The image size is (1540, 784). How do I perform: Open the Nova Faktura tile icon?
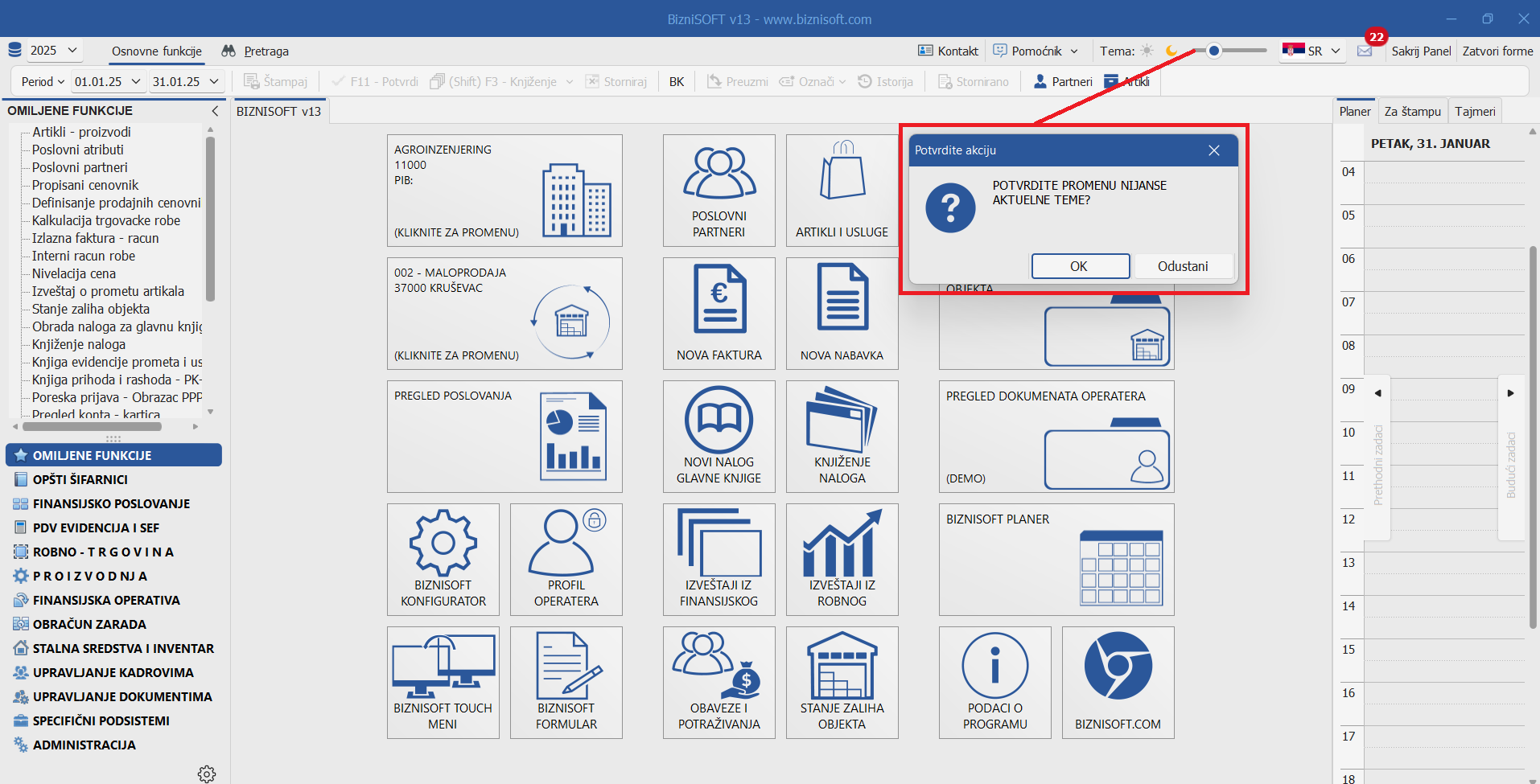coord(719,299)
